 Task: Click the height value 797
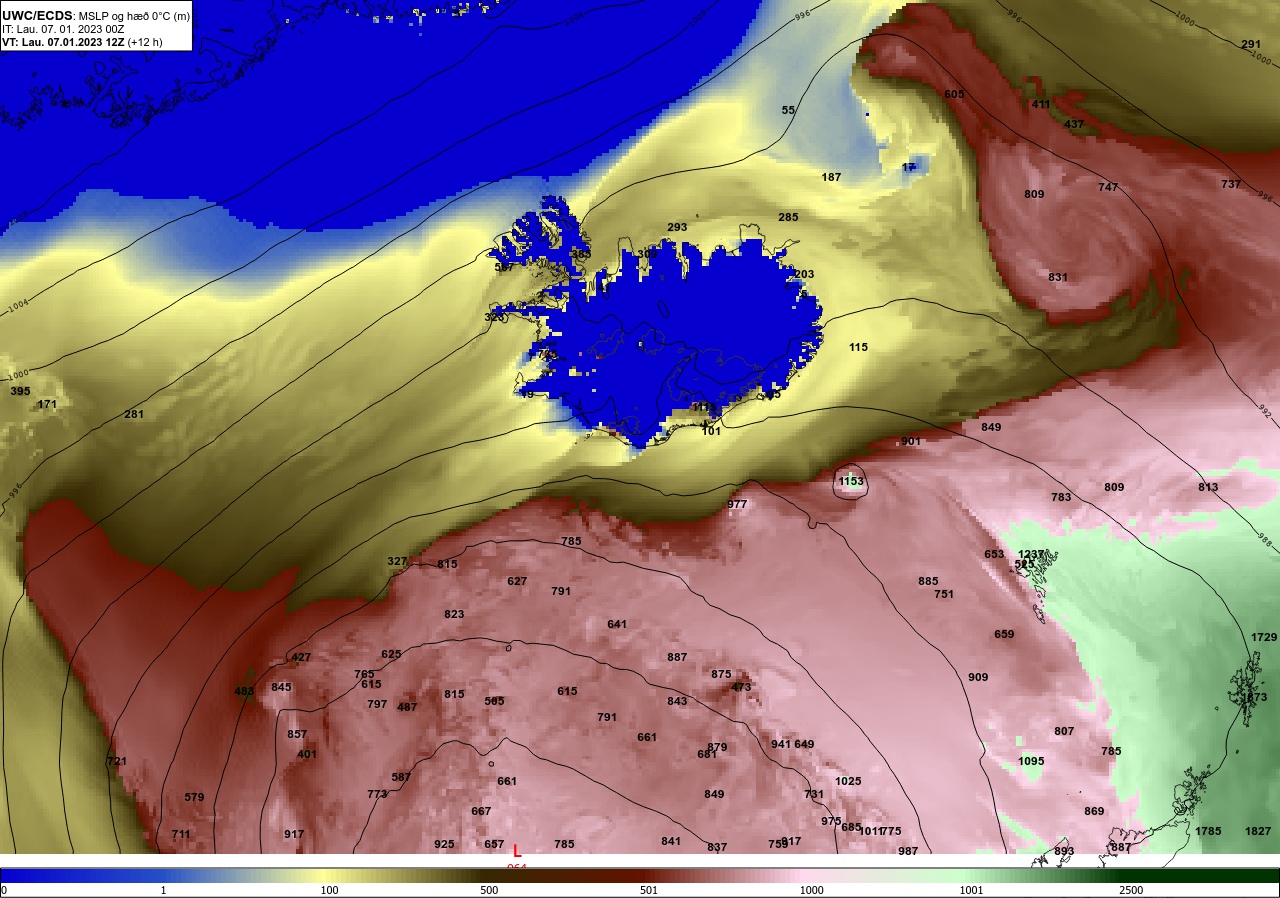click(377, 704)
